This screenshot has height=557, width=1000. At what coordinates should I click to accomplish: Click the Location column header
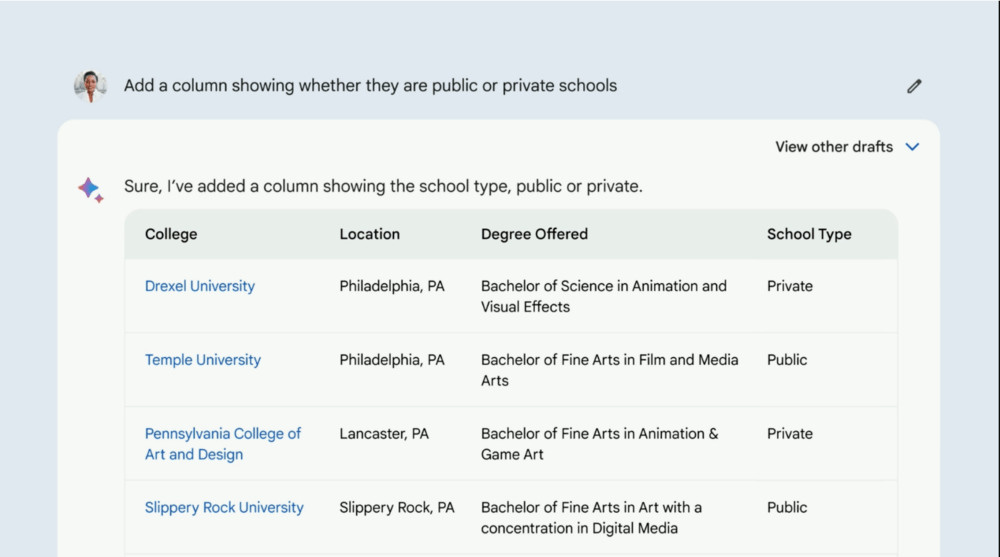[x=369, y=234]
